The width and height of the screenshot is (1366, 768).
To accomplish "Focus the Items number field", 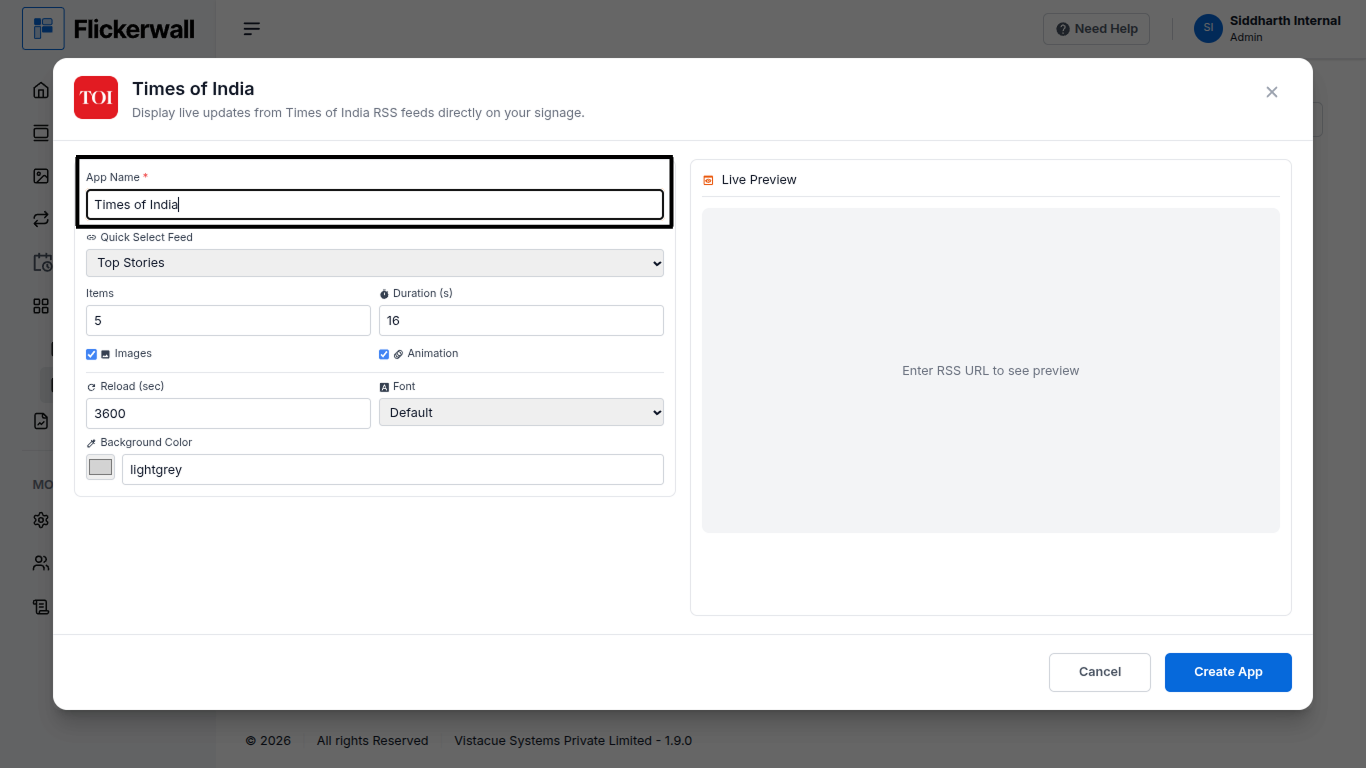I will tap(228, 320).
